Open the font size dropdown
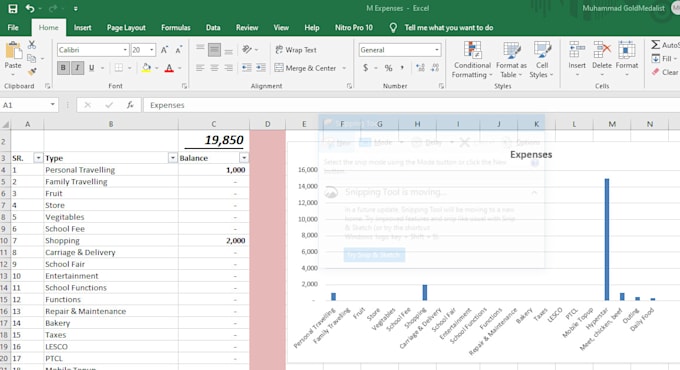680x370 pixels. coord(151,50)
